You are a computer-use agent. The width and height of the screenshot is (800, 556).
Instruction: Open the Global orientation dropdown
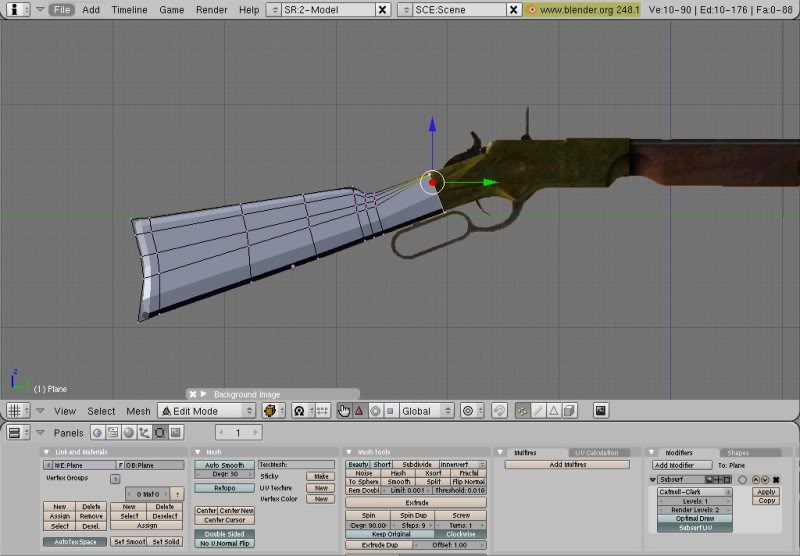click(426, 411)
